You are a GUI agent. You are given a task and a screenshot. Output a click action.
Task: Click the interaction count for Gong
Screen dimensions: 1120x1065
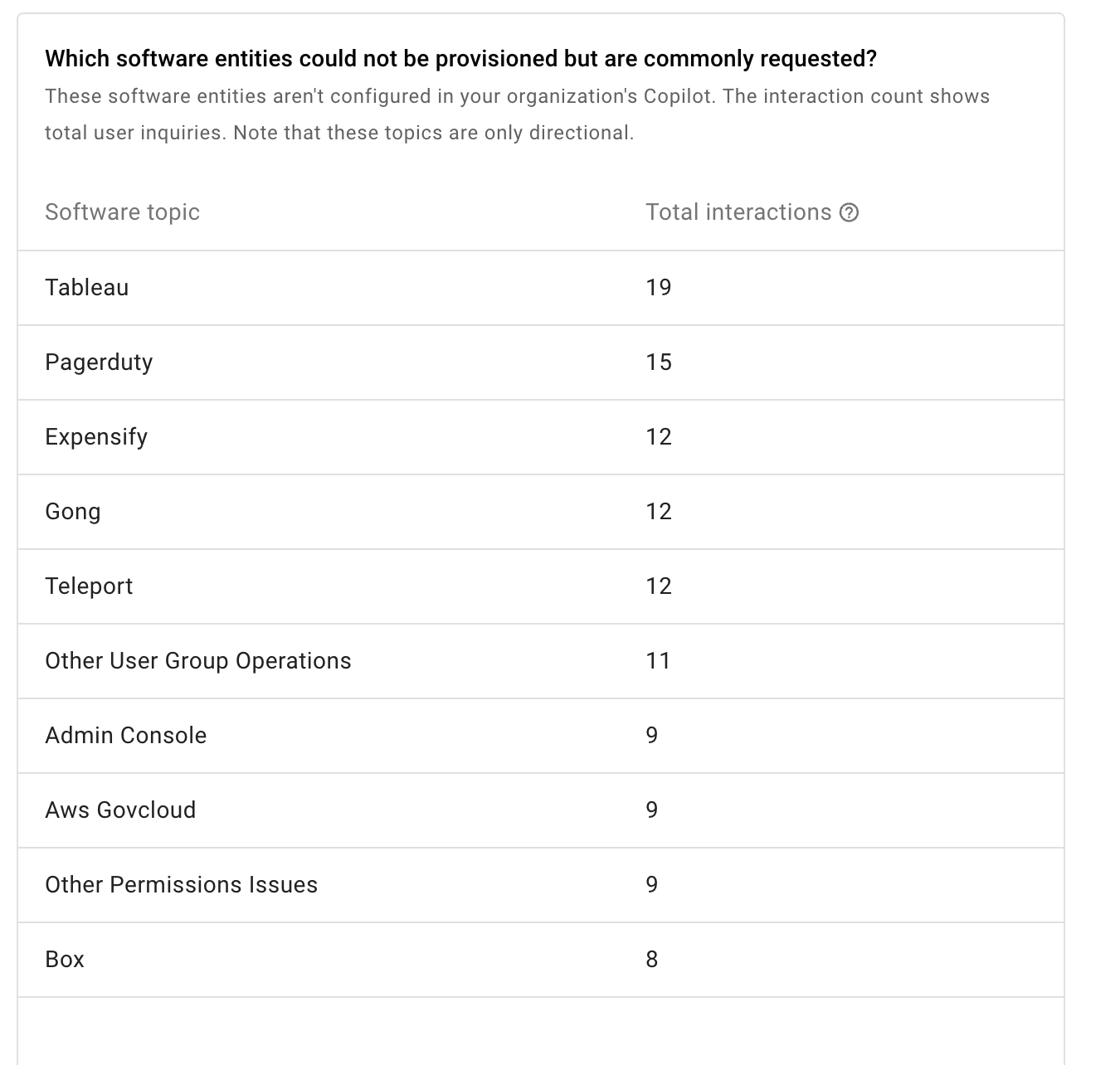[659, 512]
